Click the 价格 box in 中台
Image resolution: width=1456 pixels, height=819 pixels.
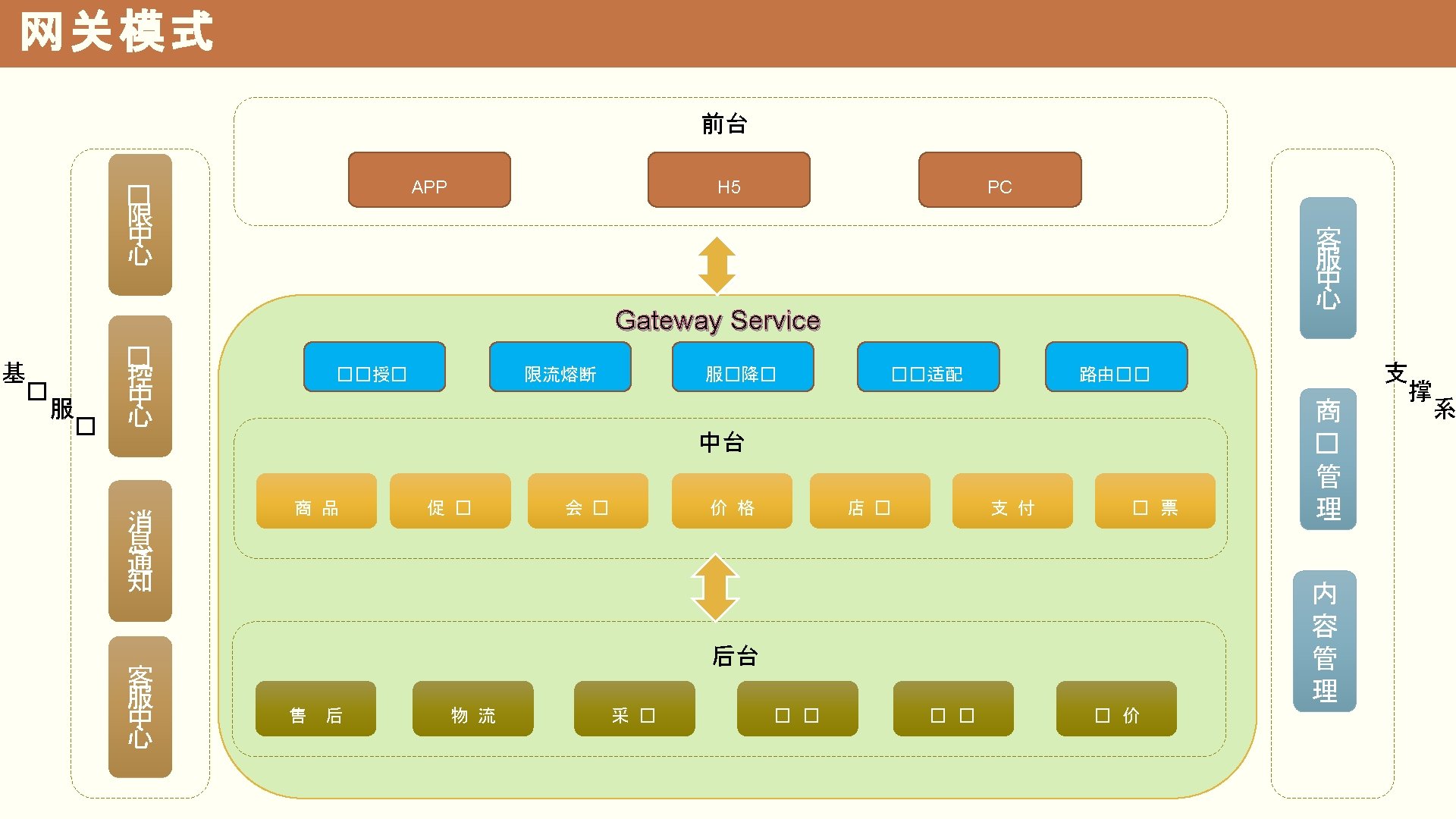732,501
